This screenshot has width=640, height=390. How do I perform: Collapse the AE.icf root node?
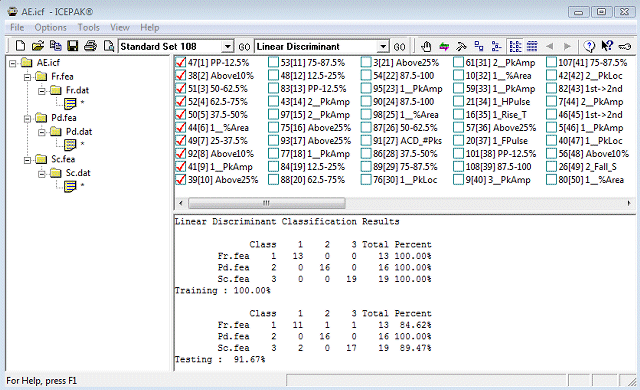(13, 64)
